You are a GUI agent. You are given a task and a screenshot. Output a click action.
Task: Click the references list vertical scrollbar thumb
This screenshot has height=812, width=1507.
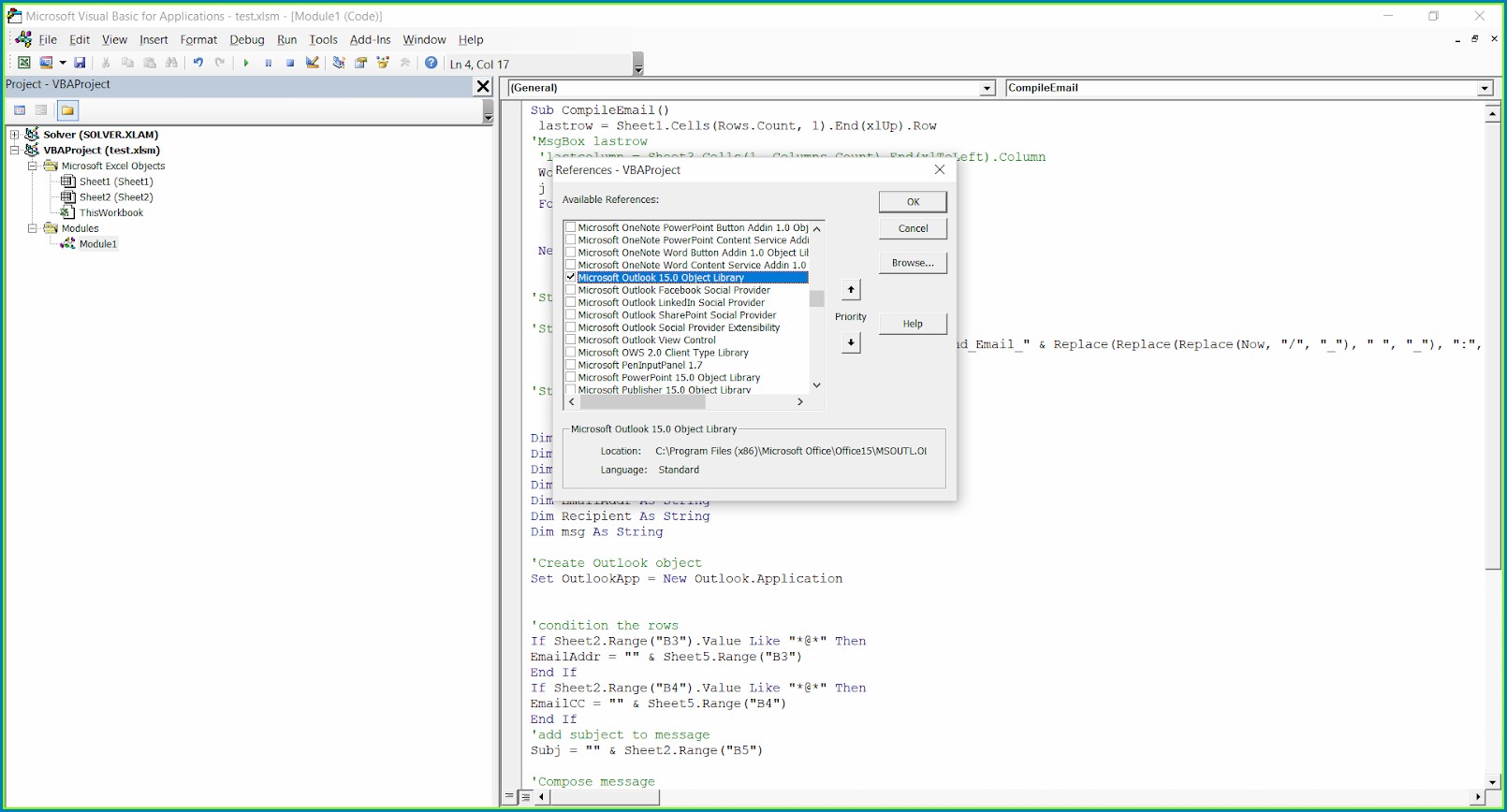817,298
